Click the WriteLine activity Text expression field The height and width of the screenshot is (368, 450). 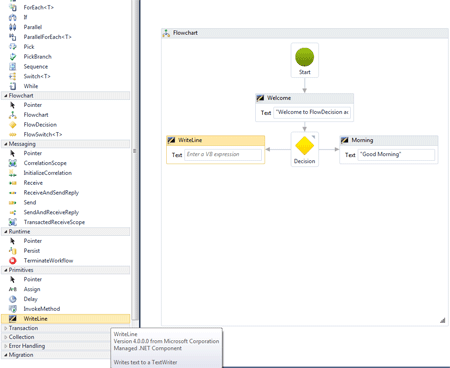[223, 154]
